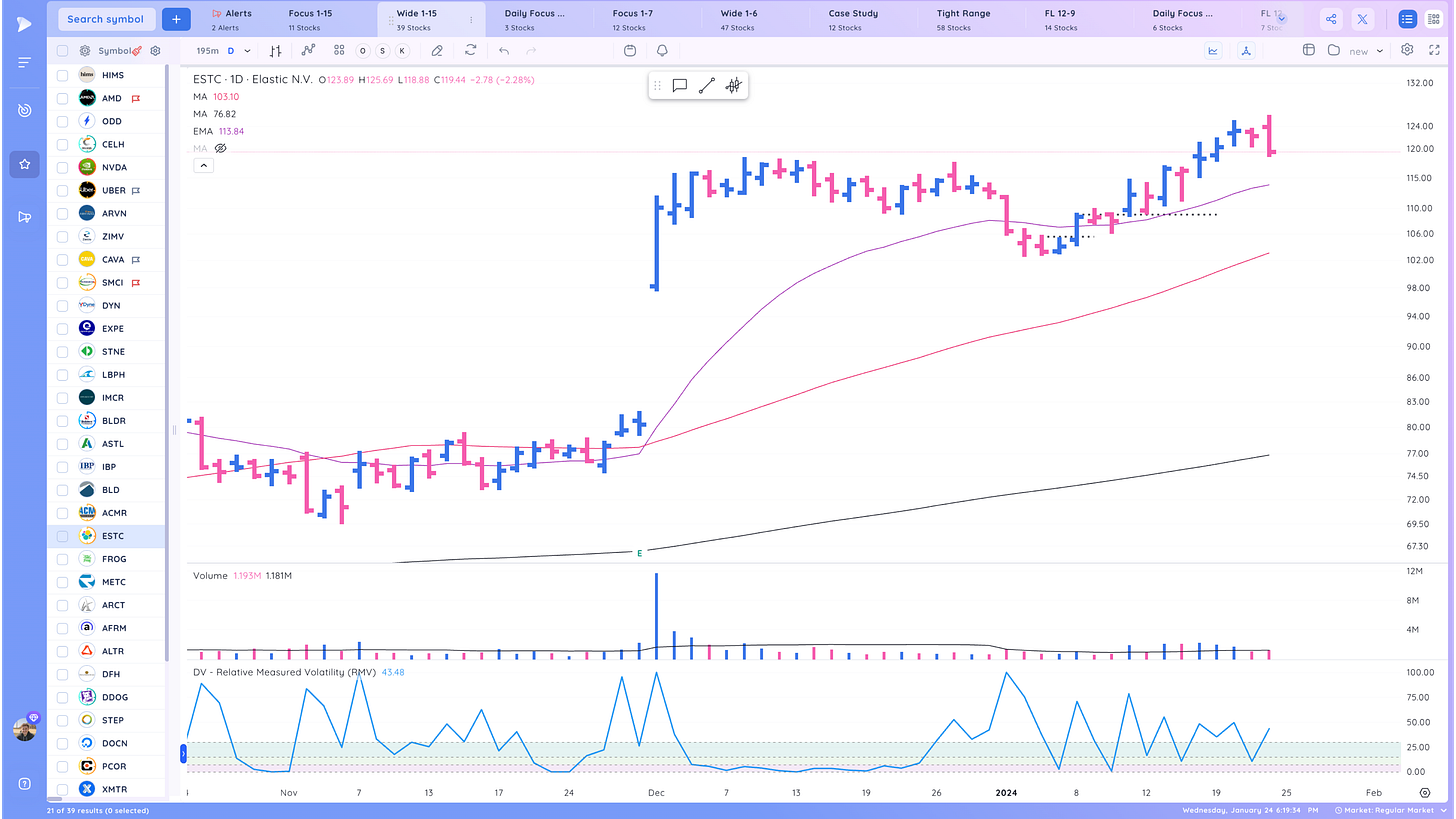This screenshot has width=1456, height=819.
Task: Switch to the FL 12-9 tab
Action: pyautogui.click(x=1061, y=19)
